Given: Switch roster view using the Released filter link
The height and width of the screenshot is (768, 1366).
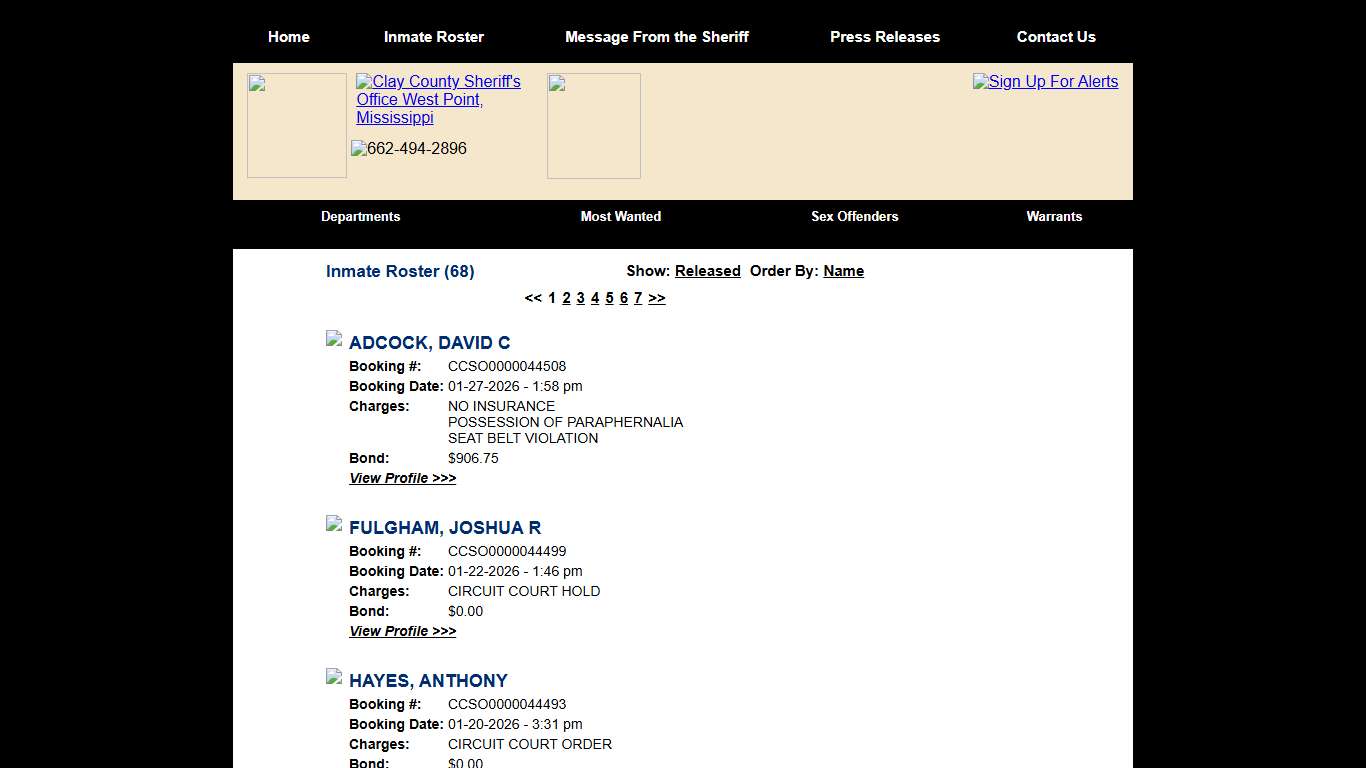Looking at the screenshot, I should [707, 271].
